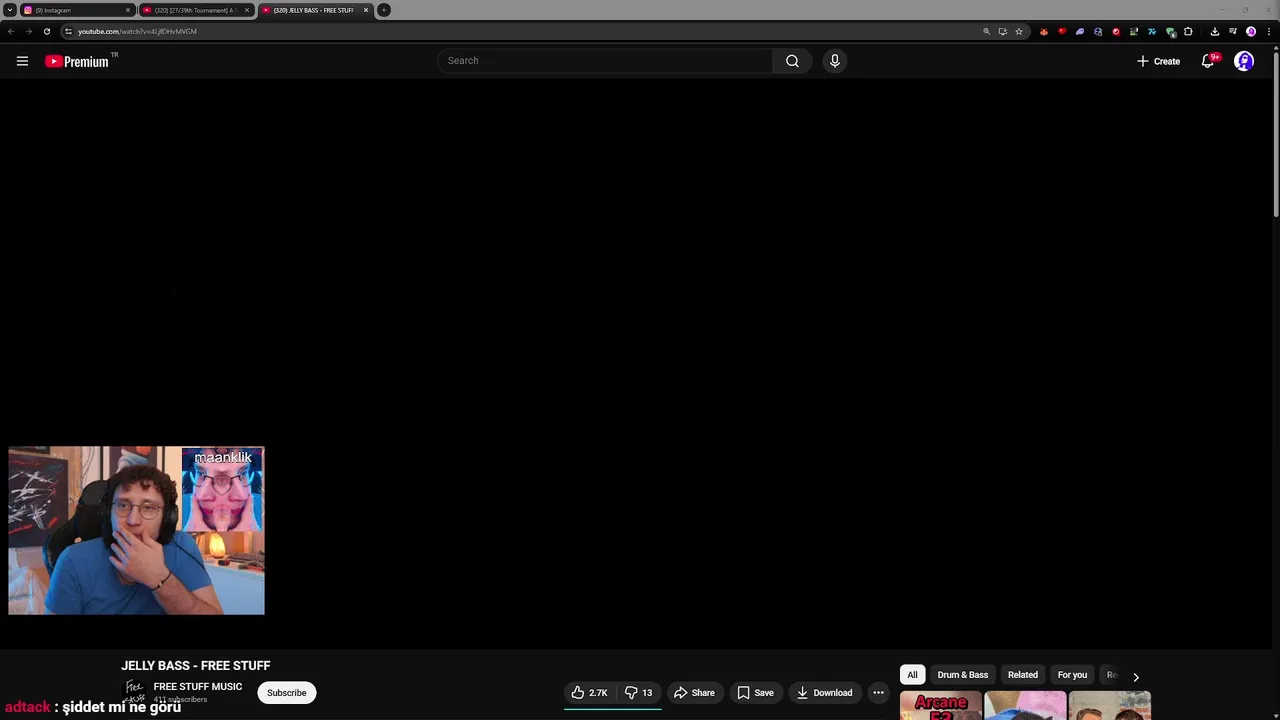Image resolution: width=1280 pixels, height=720 pixels.
Task: Open the purple leaf extension icon
Action: [x=1080, y=31]
